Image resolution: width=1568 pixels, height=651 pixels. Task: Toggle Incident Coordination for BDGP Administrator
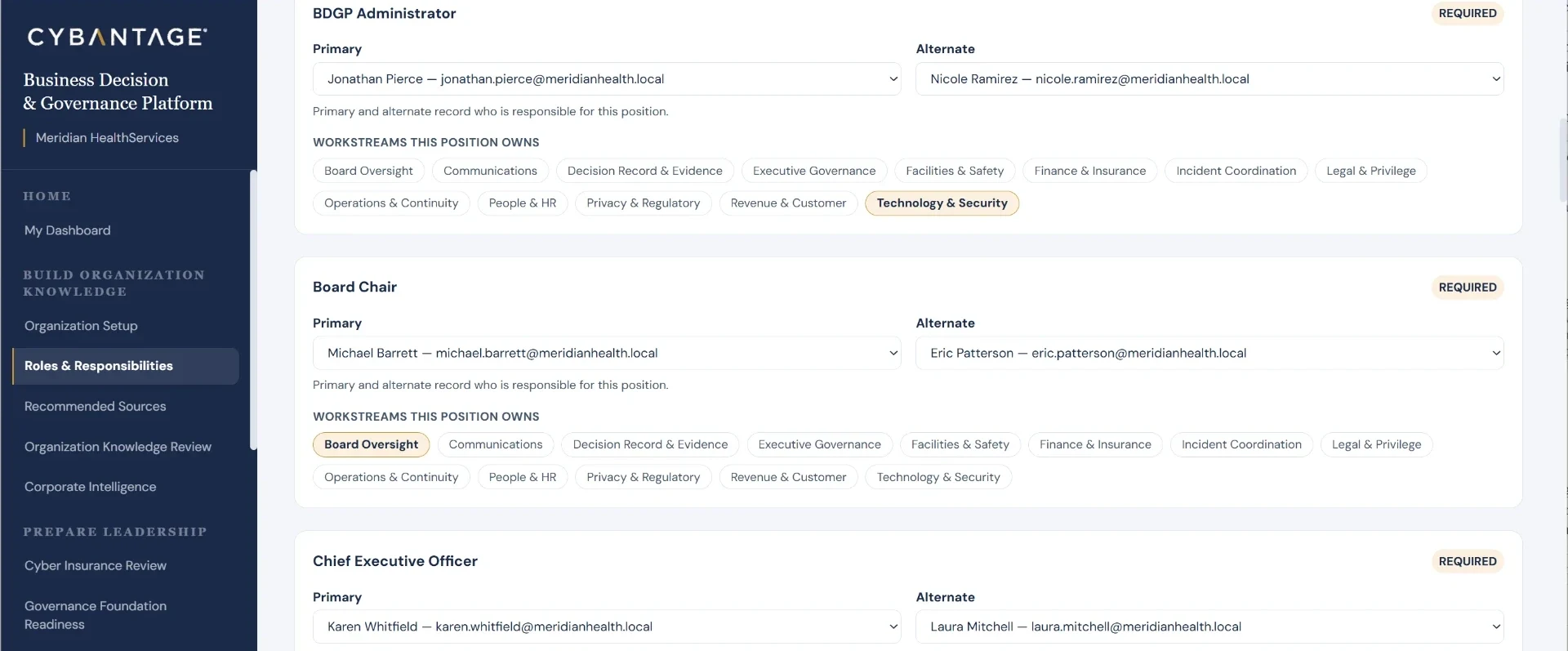1236,171
